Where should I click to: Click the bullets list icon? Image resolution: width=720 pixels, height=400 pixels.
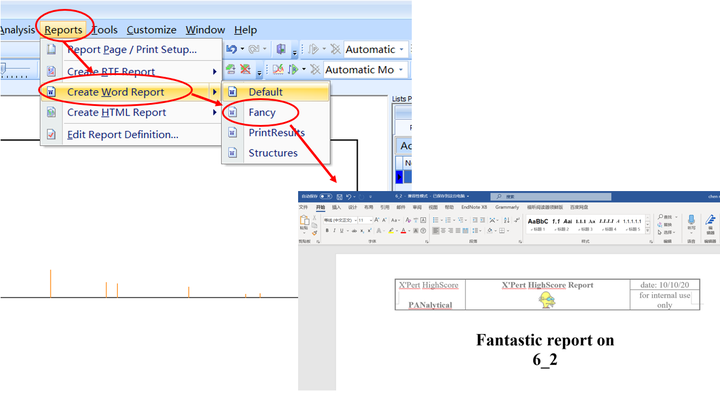tap(436, 220)
